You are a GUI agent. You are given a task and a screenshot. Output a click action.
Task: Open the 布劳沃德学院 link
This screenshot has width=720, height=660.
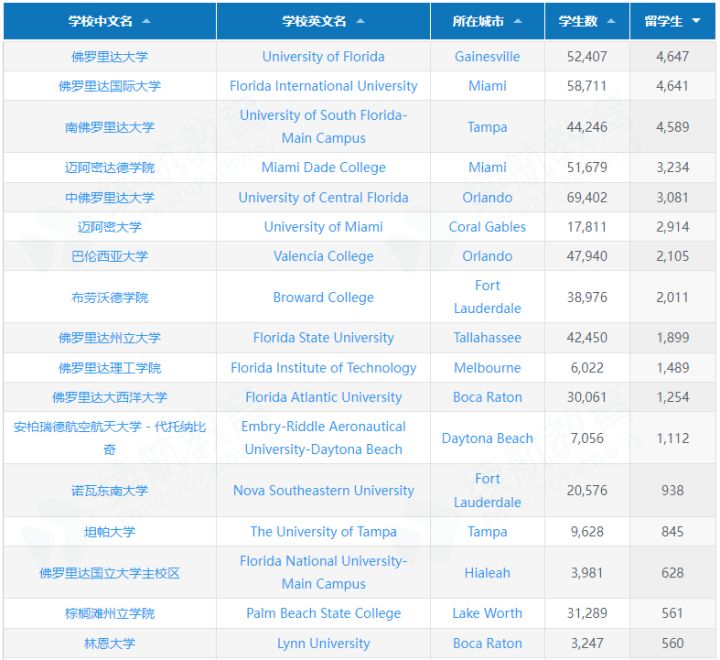click(110, 298)
